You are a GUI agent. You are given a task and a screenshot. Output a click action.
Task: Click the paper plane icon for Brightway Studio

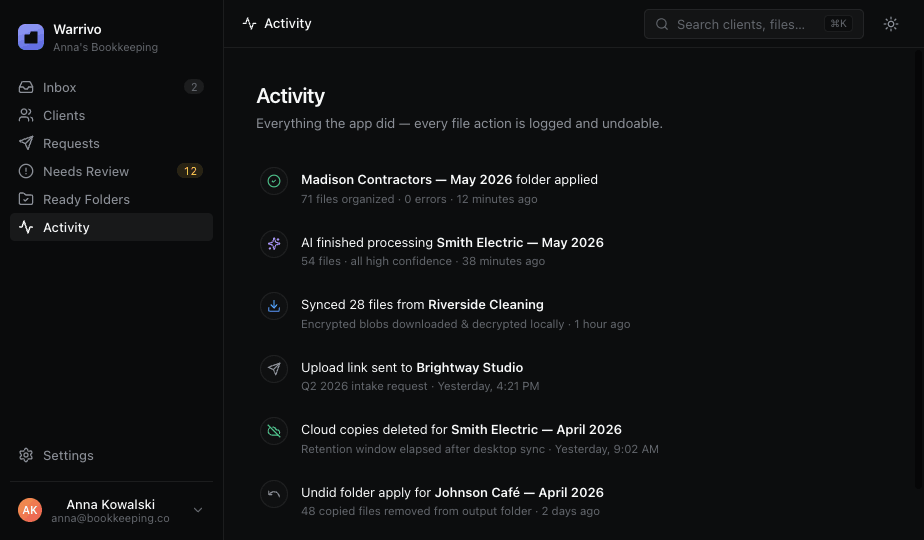point(274,368)
